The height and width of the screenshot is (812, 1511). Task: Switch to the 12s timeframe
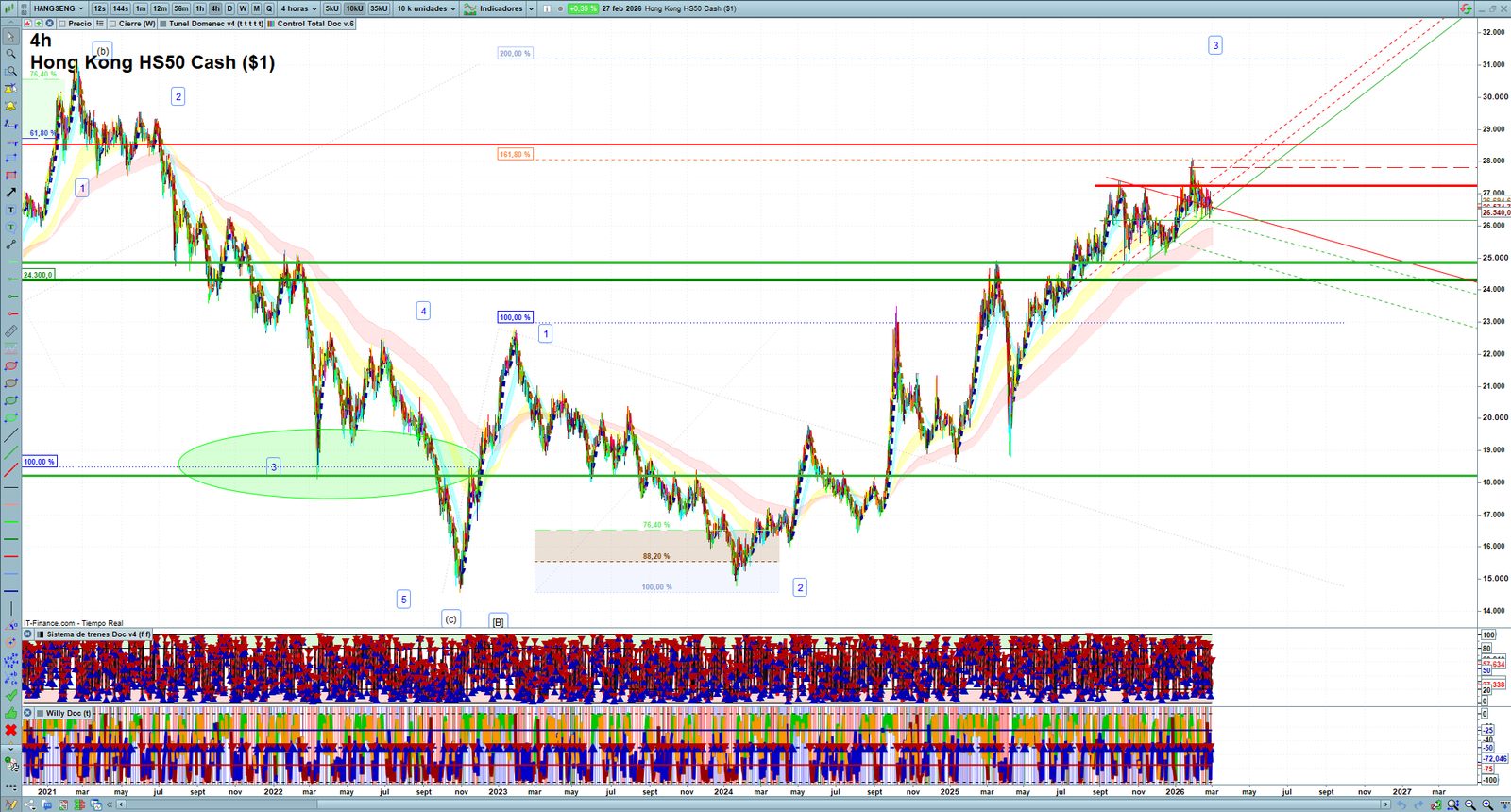pos(99,8)
